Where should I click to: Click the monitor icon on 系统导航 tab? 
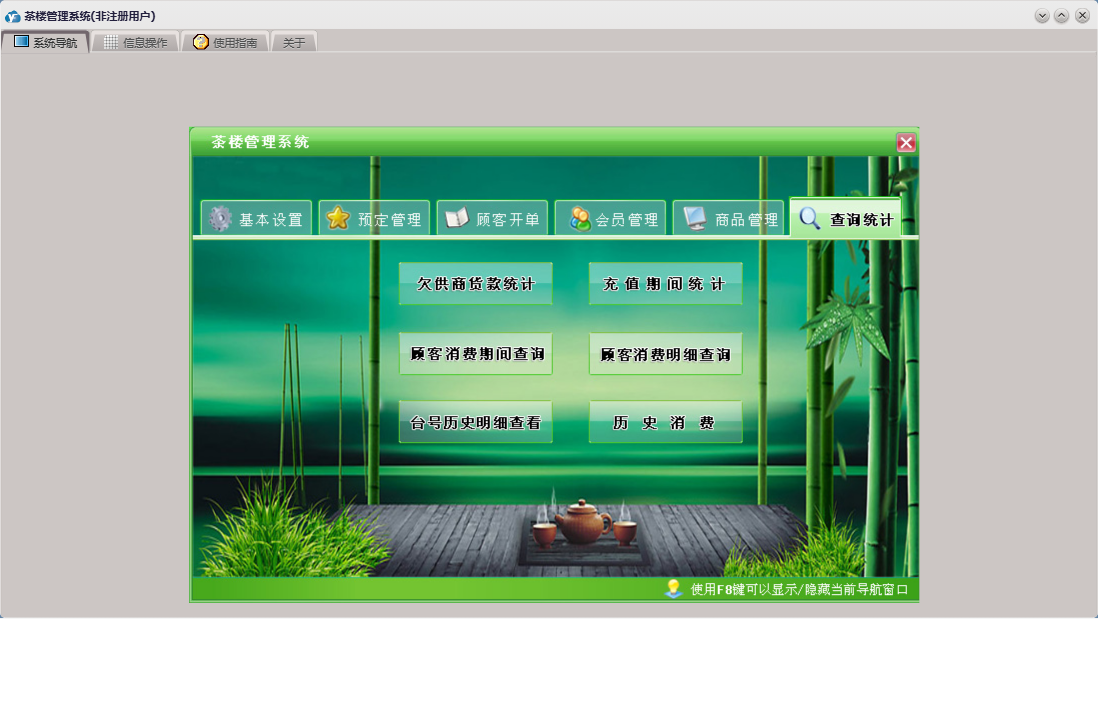pyautogui.click(x=22, y=41)
